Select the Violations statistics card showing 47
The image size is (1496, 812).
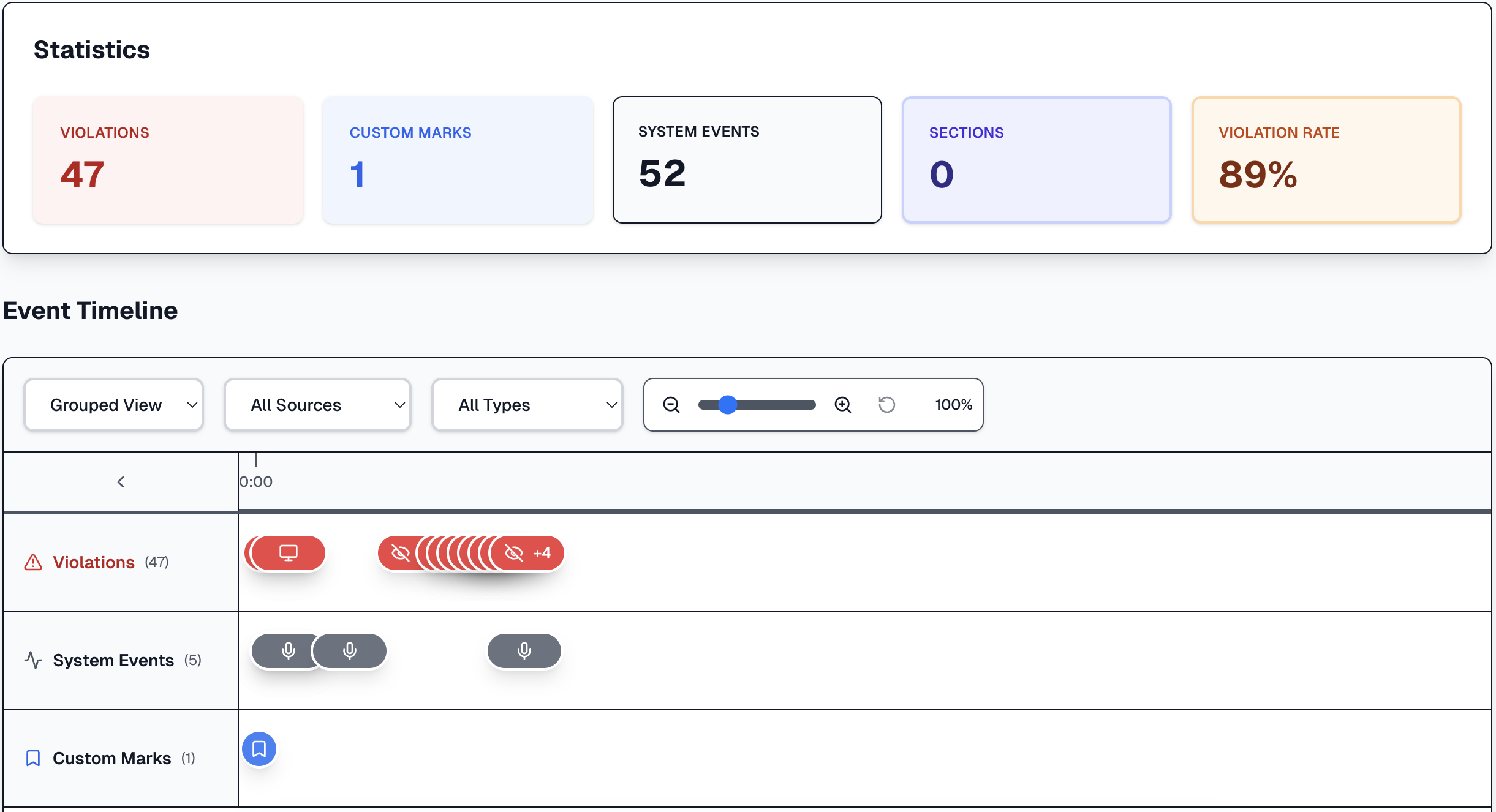[168, 160]
